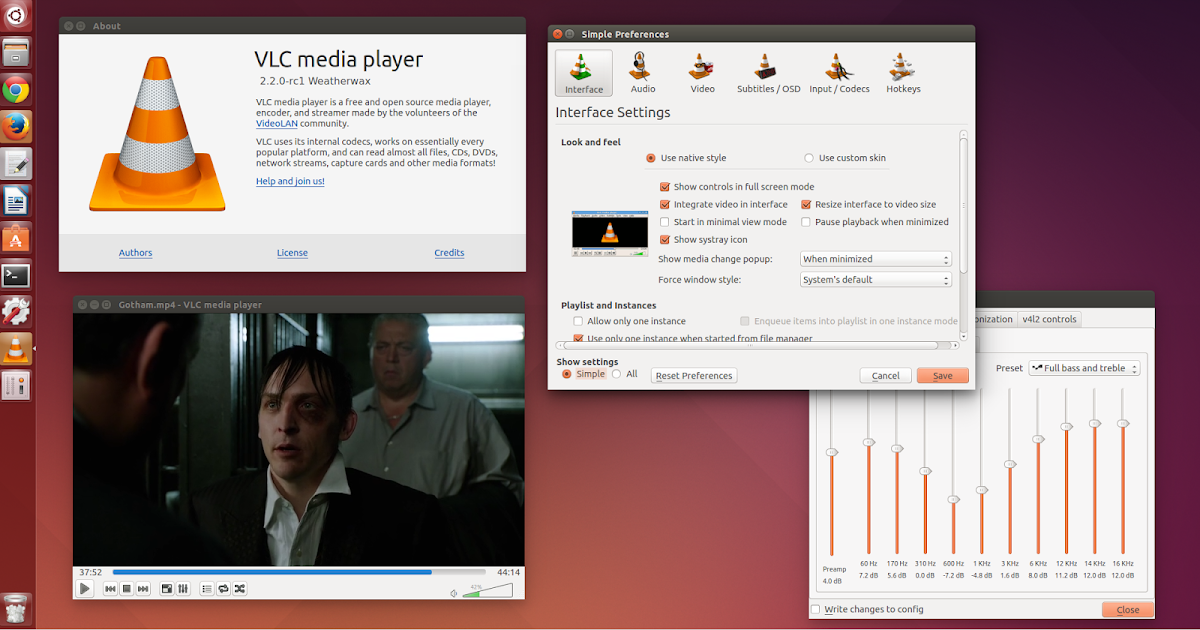Viewport: 1200px width, 630px height.
Task: Adjust the VLC volume slider
Action: [x=488, y=592]
